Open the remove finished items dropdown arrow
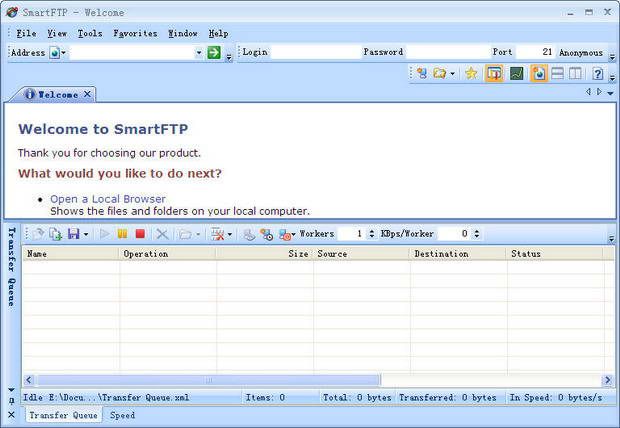The image size is (620, 428). (x=229, y=234)
